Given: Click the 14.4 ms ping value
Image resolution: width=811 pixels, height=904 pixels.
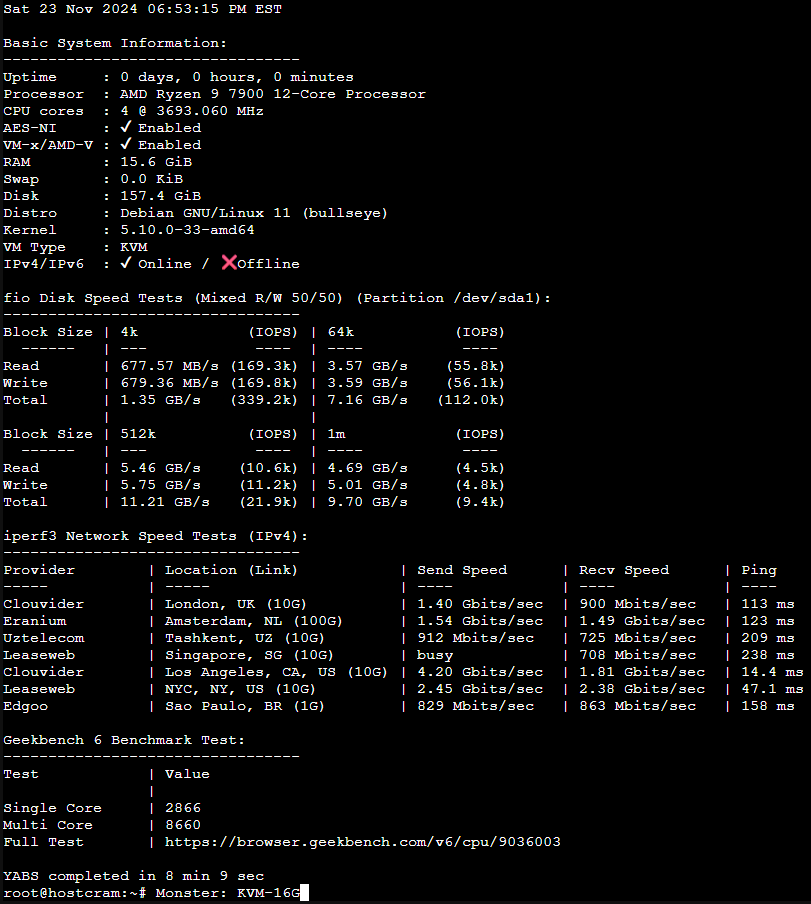Looking at the screenshot, I should 772,672.
